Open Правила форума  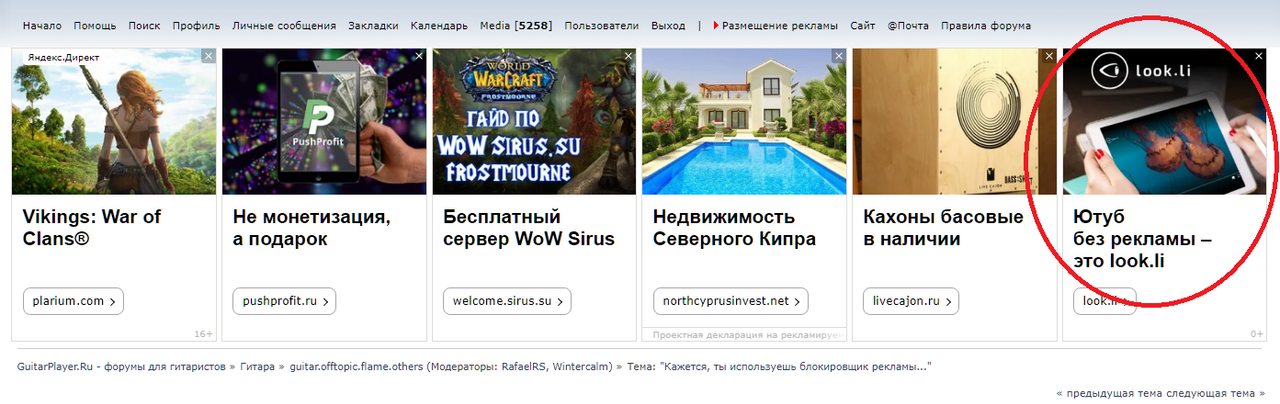coord(986,26)
